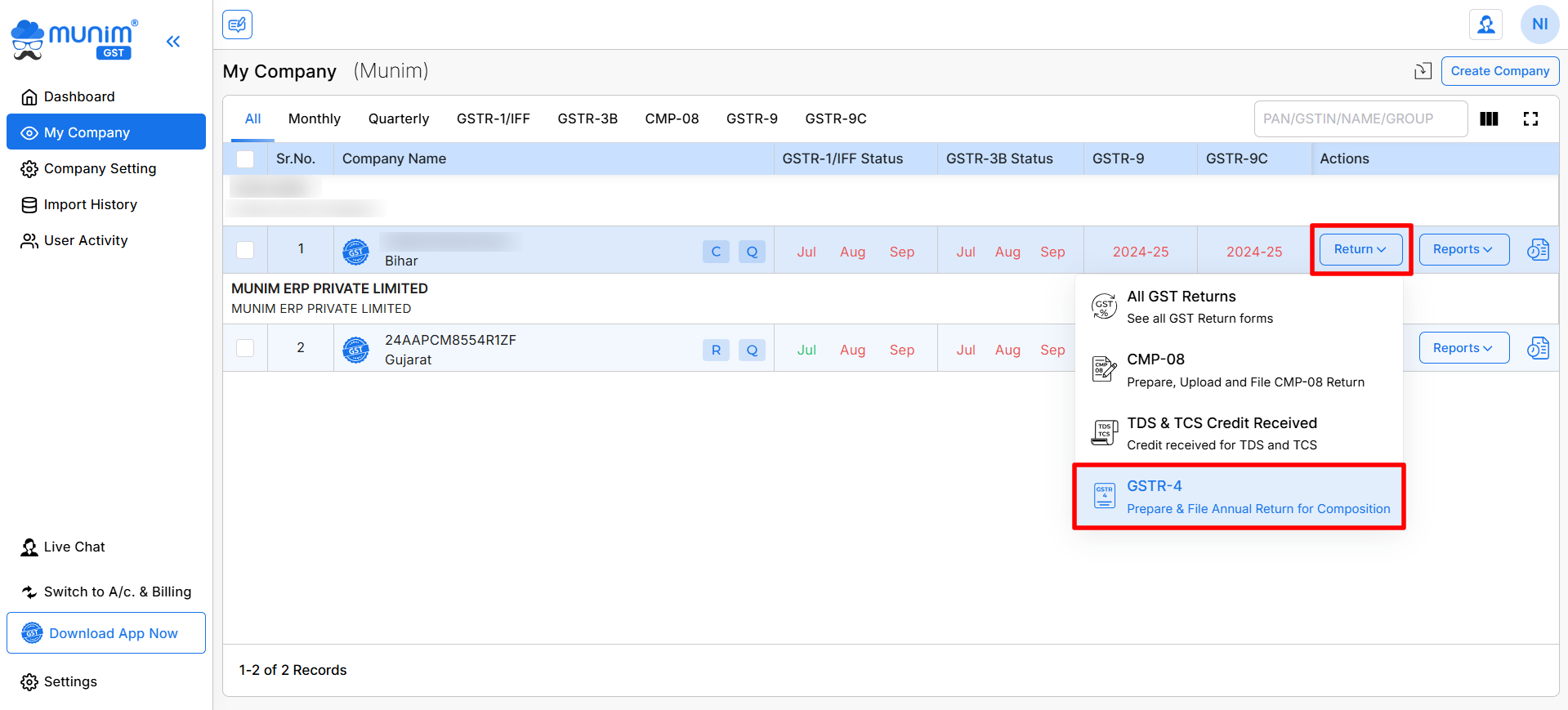This screenshot has height=710, width=1568.
Task: Click Download App Now button
Action: pyautogui.click(x=106, y=633)
